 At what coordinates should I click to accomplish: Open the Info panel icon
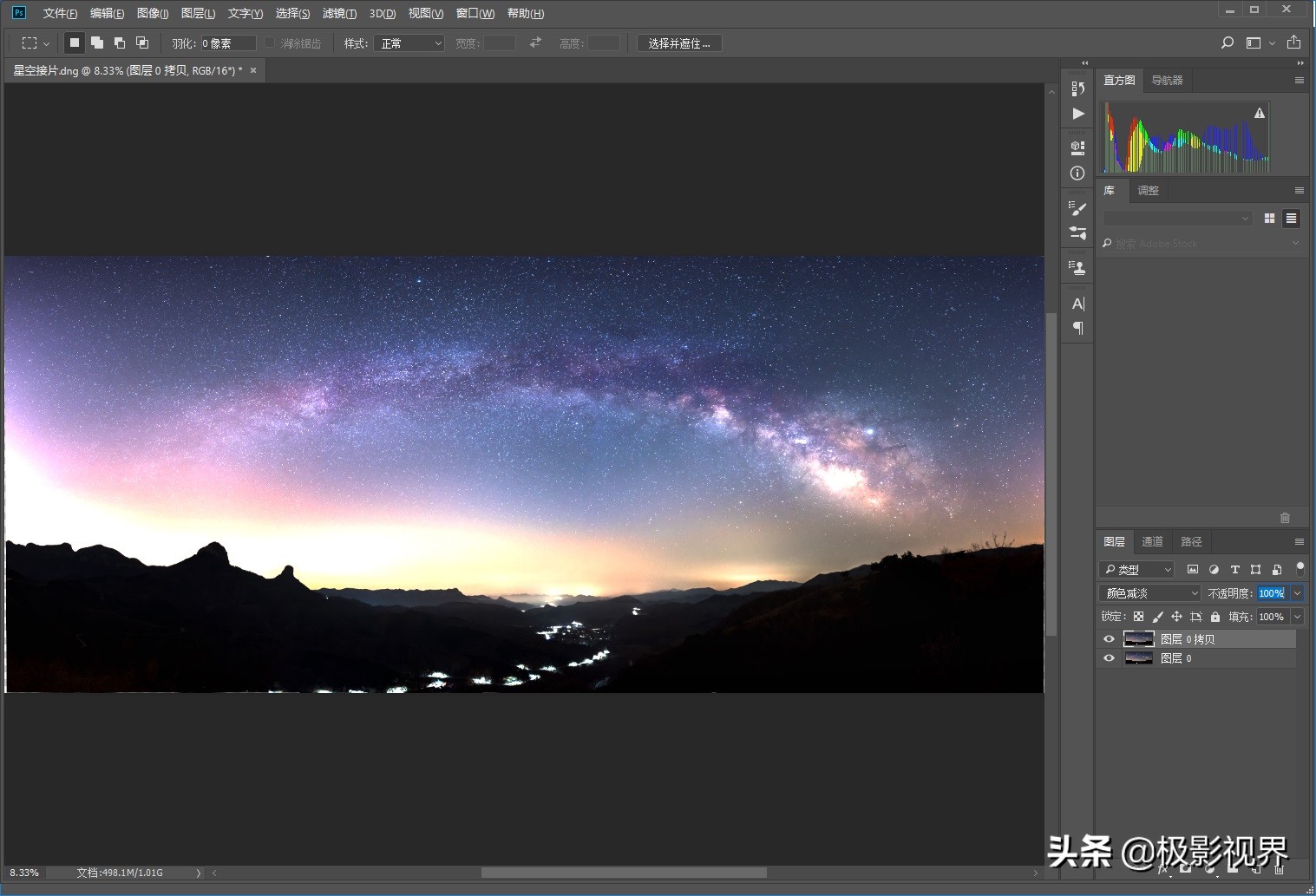click(1077, 173)
